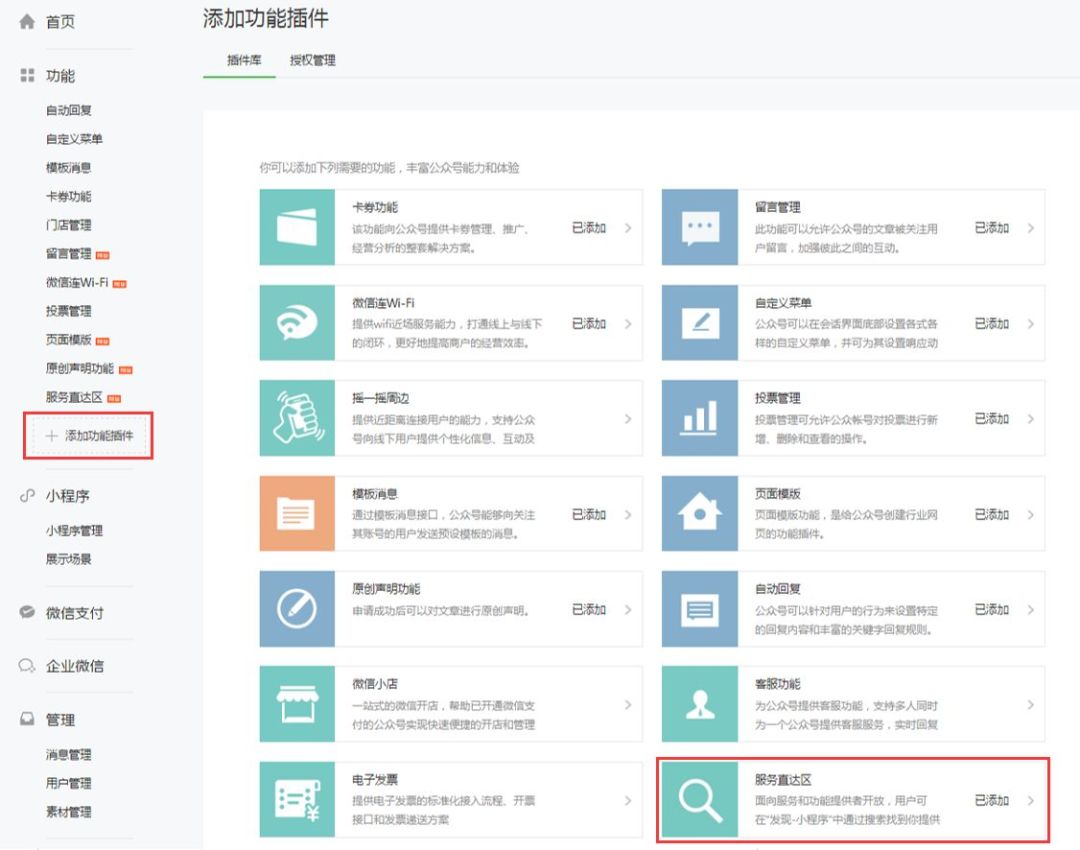Click the chevron on 电子发票 card
The image size is (1080, 850).
pos(628,800)
